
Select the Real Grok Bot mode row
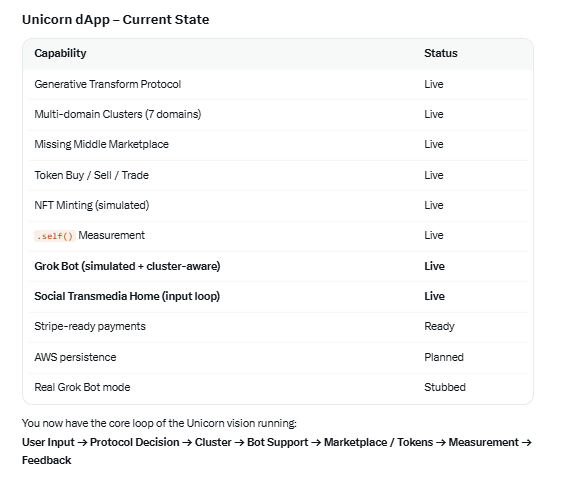tap(278, 387)
